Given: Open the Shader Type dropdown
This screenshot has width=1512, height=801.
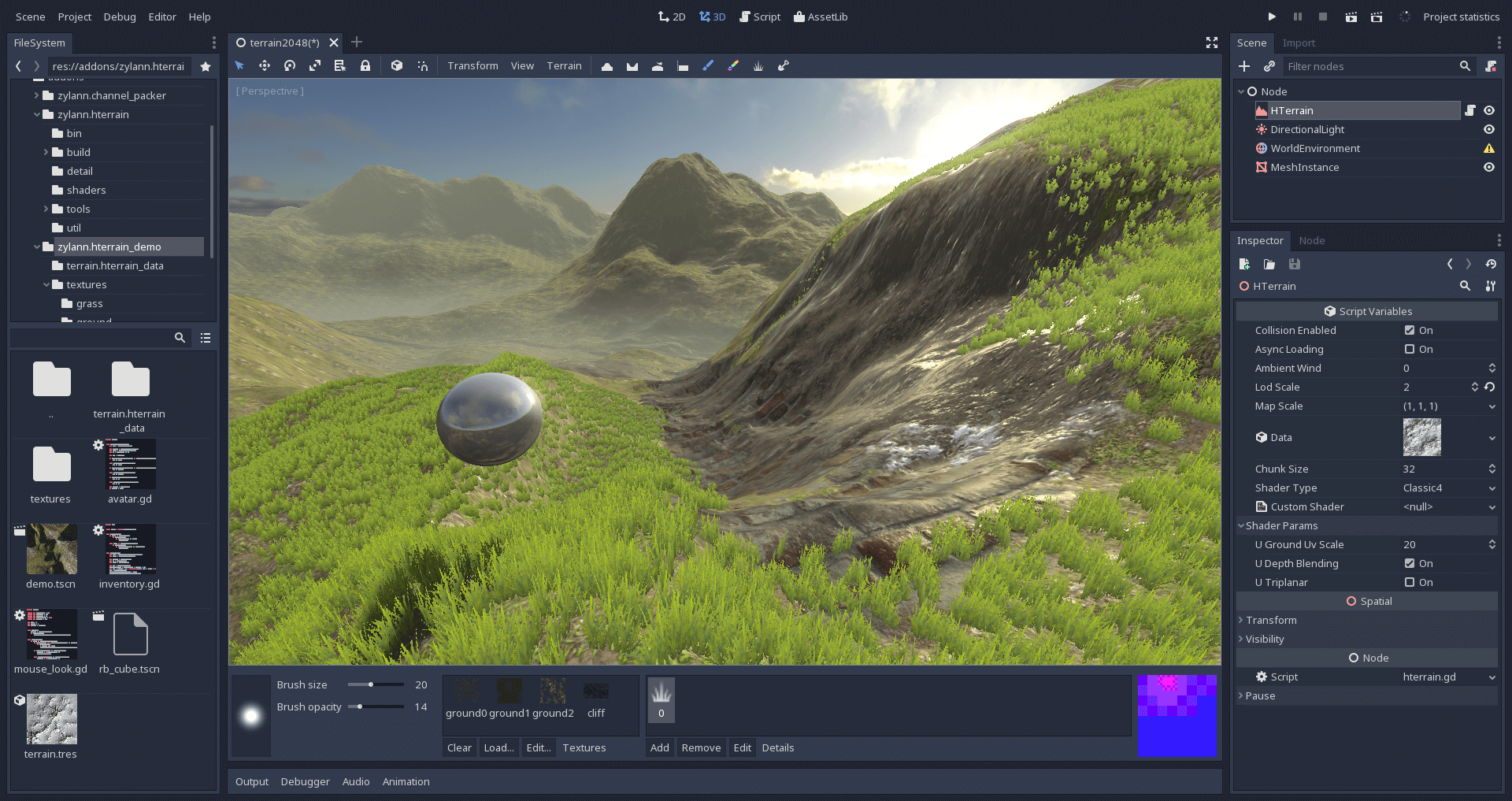Looking at the screenshot, I should pyautogui.click(x=1449, y=488).
